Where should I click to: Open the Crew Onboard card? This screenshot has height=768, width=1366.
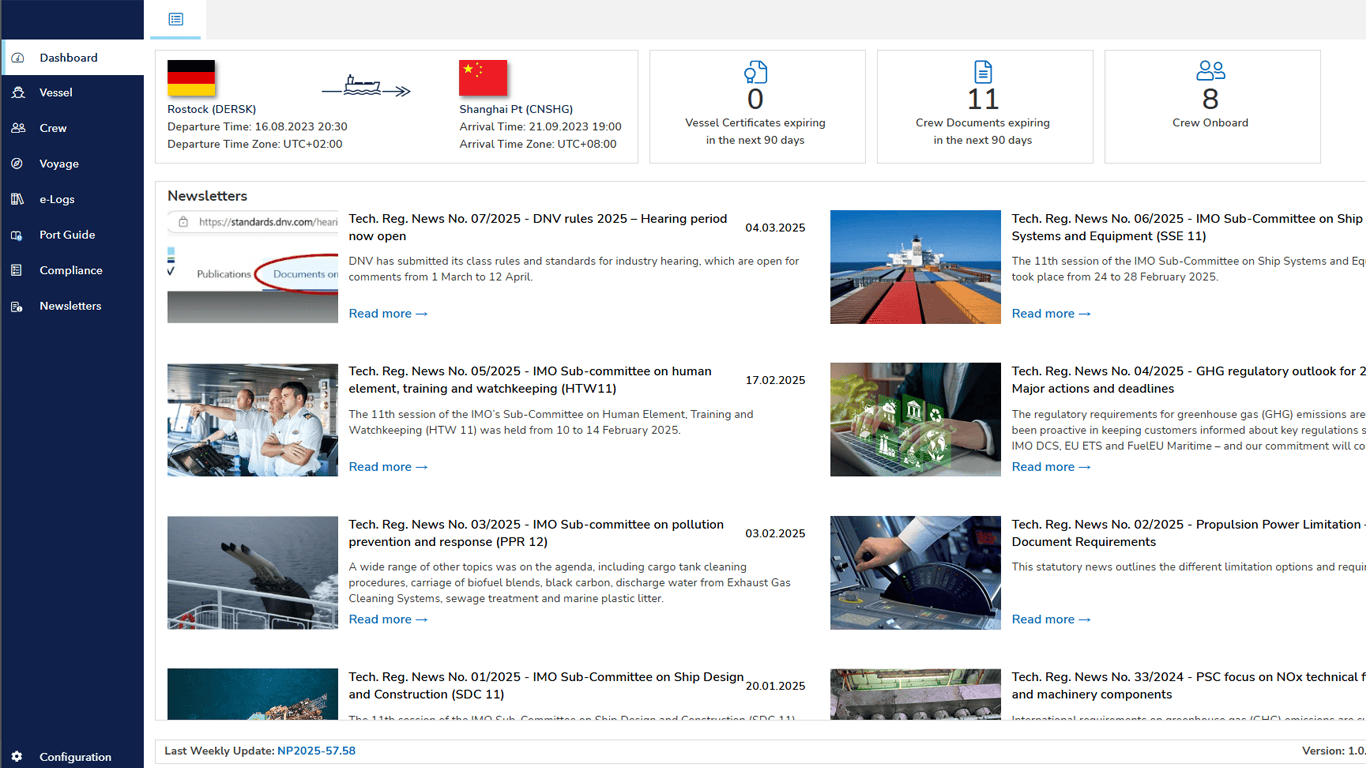click(x=1211, y=107)
